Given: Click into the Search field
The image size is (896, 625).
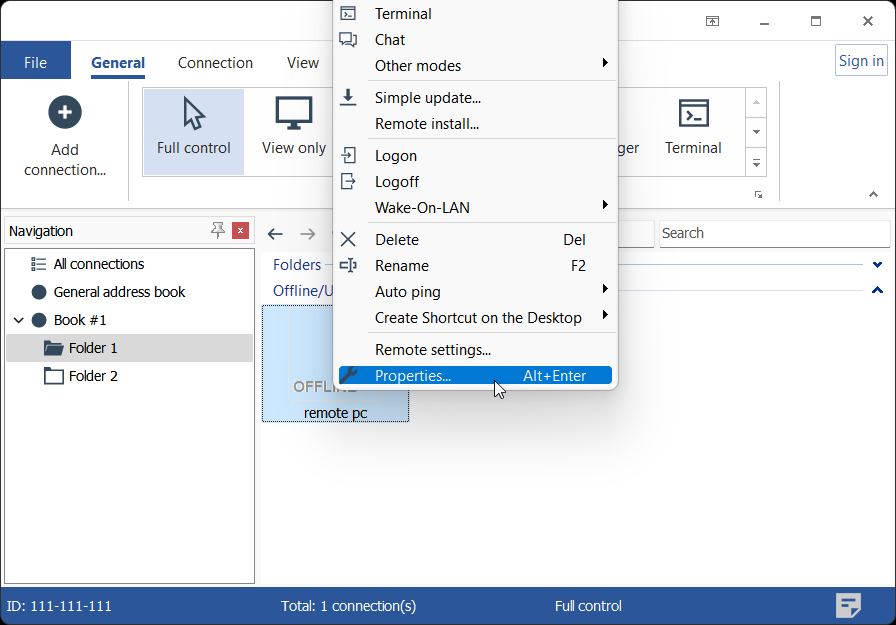Looking at the screenshot, I should 773,233.
